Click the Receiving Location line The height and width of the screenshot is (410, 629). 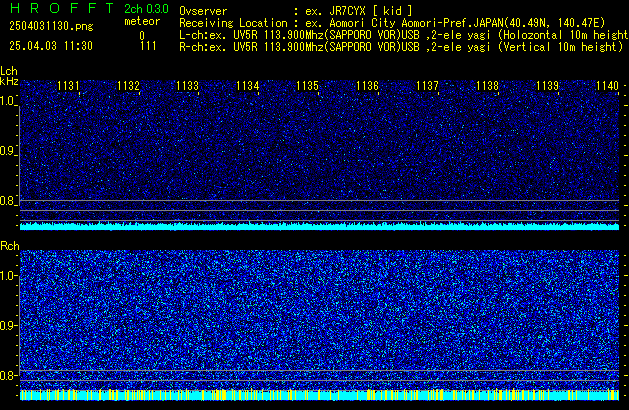392,23
